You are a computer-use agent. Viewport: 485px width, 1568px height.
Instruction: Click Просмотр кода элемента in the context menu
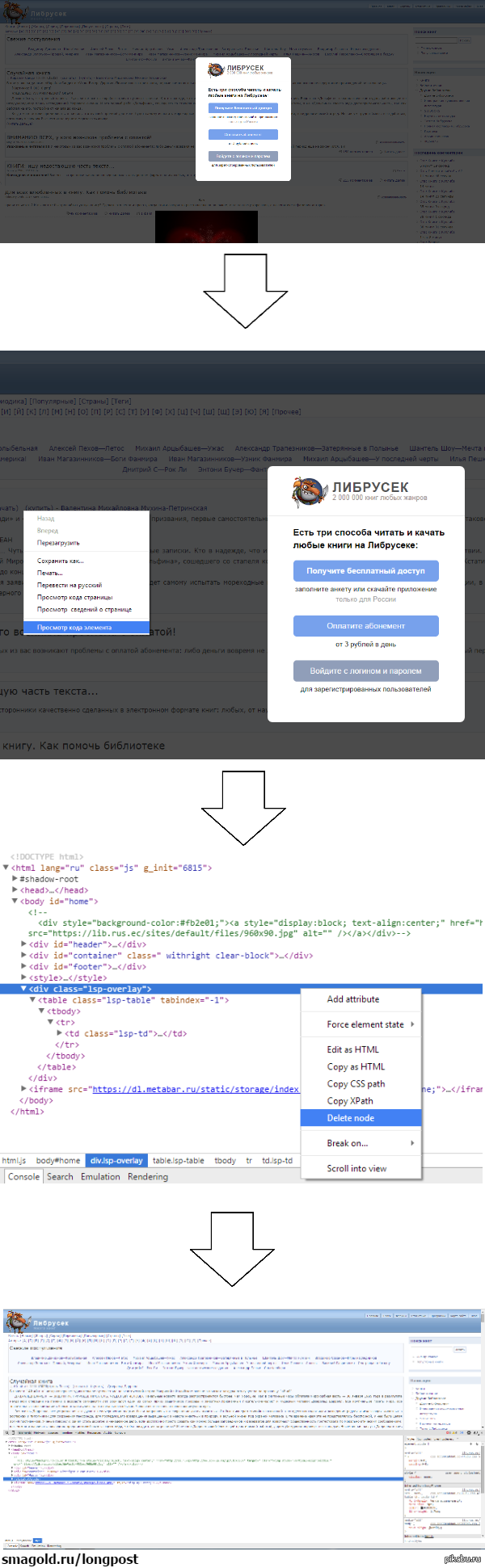(74, 628)
